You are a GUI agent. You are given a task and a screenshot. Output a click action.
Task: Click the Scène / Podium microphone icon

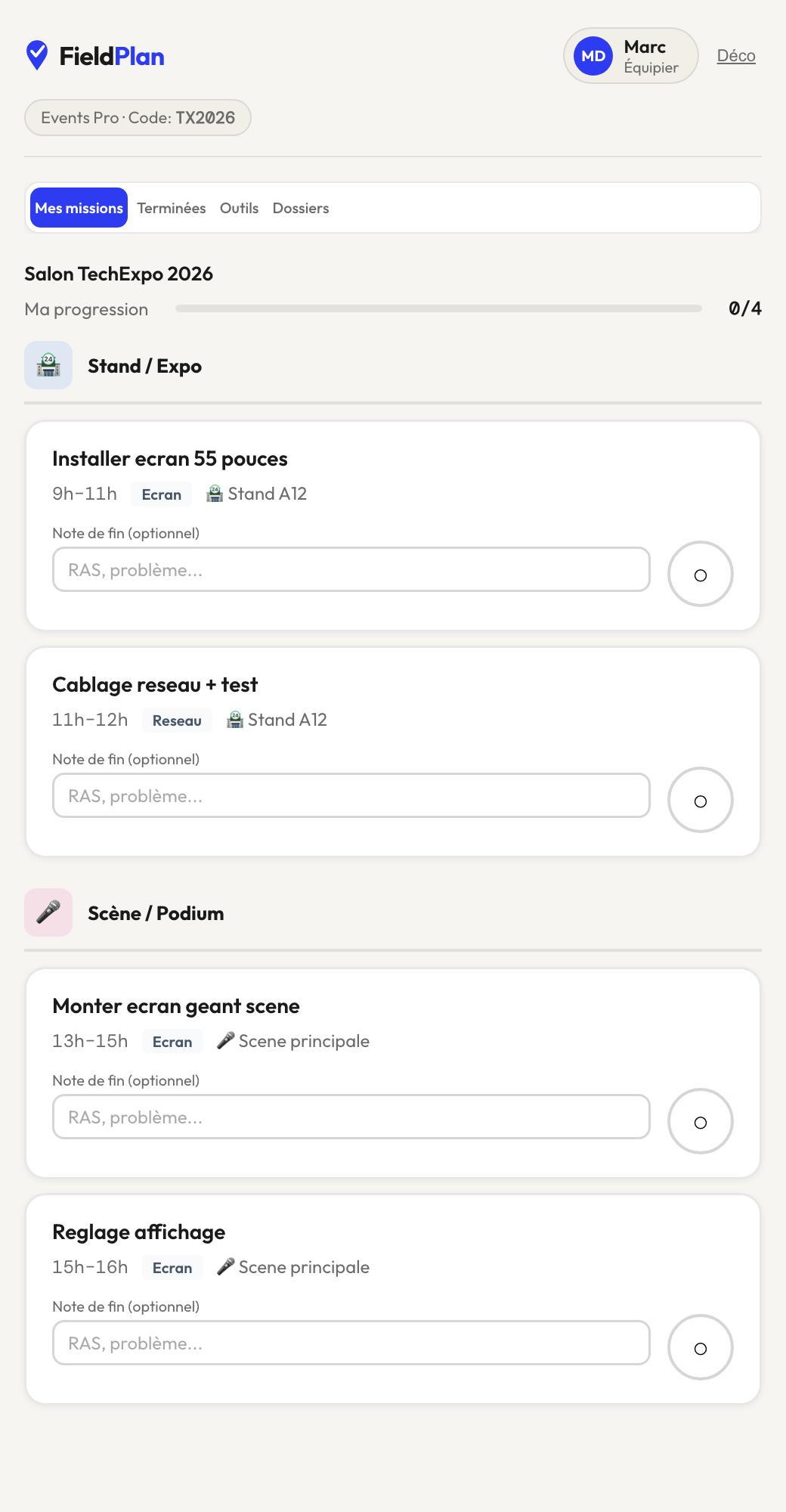tap(48, 912)
